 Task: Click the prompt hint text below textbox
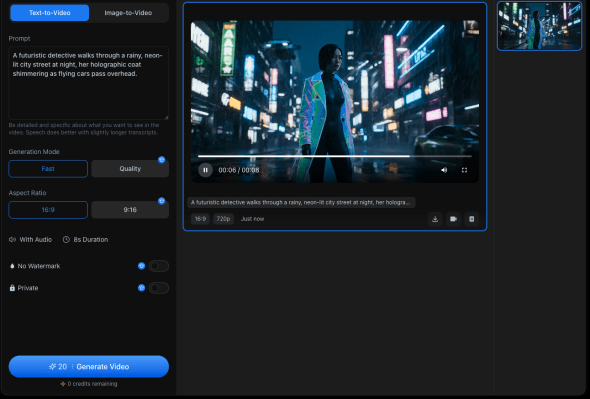pos(84,129)
